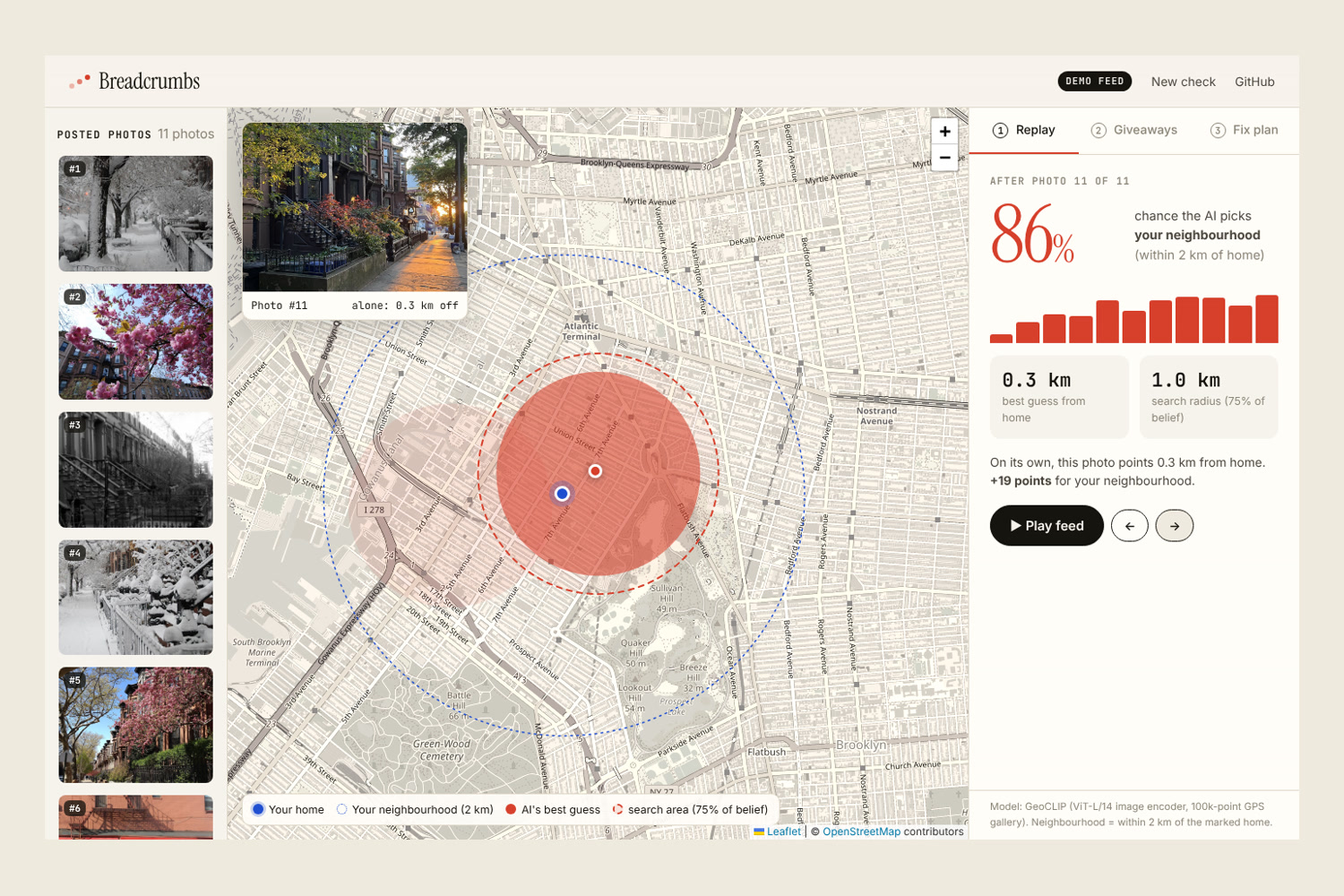The width and height of the screenshot is (1344, 896).
Task: Click the first bar in the chart
Action: (x=1001, y=339)
